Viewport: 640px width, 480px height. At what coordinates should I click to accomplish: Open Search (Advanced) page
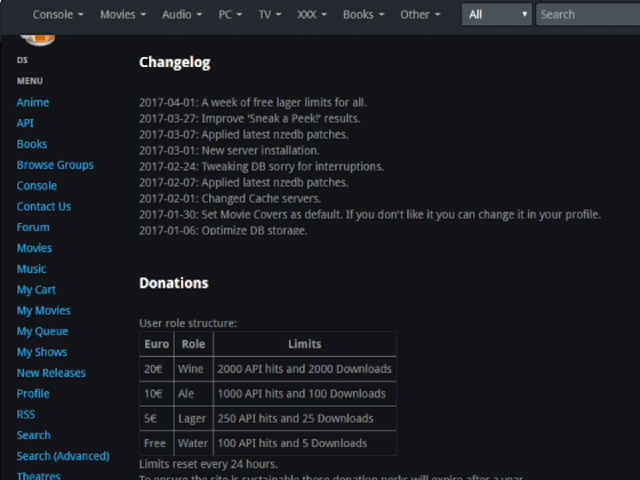(x=63, y=456)
